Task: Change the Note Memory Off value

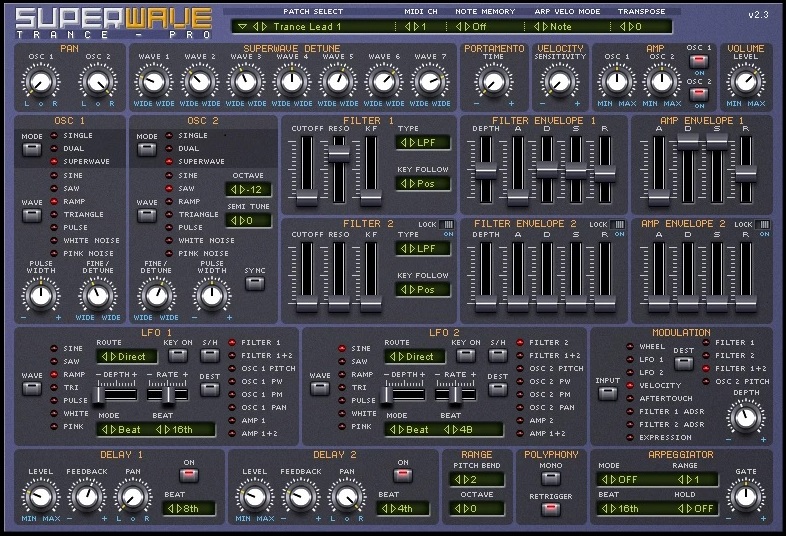Action: pos(471,27)
